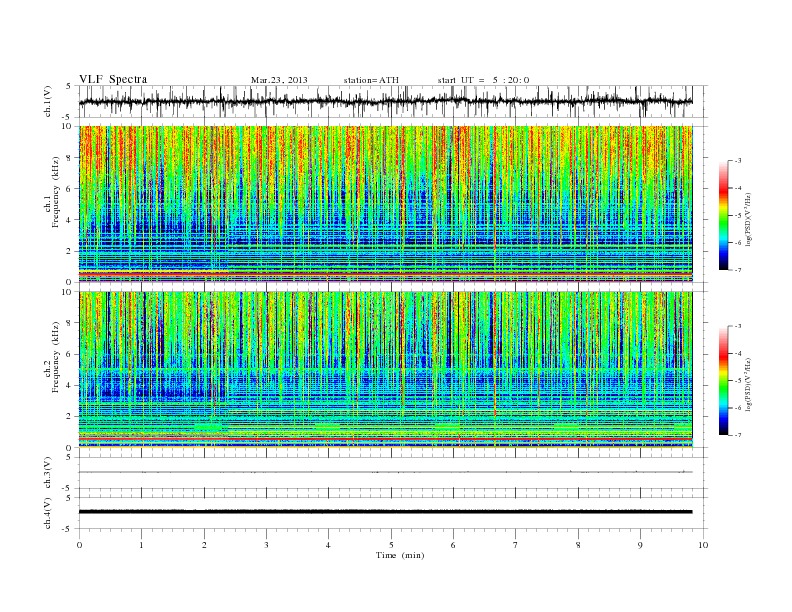Click the "VLF Spectra" plot title
Image resolution: width=792 pixels, height=612 pixels.
point(113,79)
